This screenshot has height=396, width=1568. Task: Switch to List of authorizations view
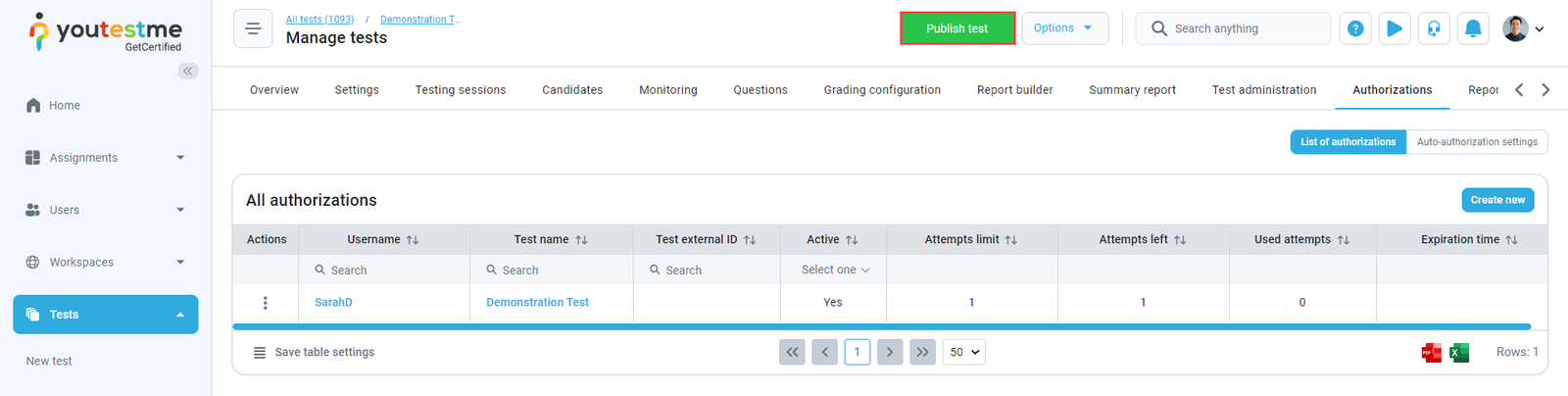coord(1347,142)
